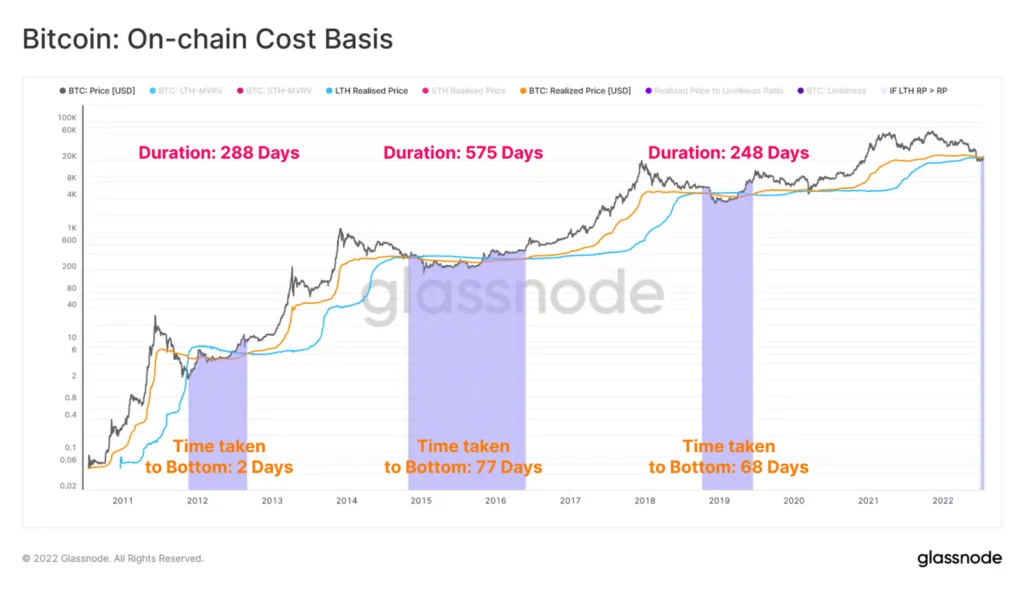
Task: Select the Time taken to Bottom: 68 Days label
Action: pos(728,456)
